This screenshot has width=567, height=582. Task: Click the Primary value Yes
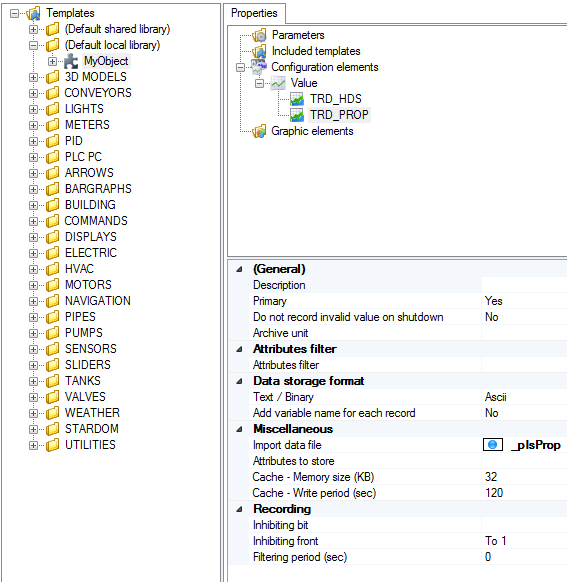[494, 301]
